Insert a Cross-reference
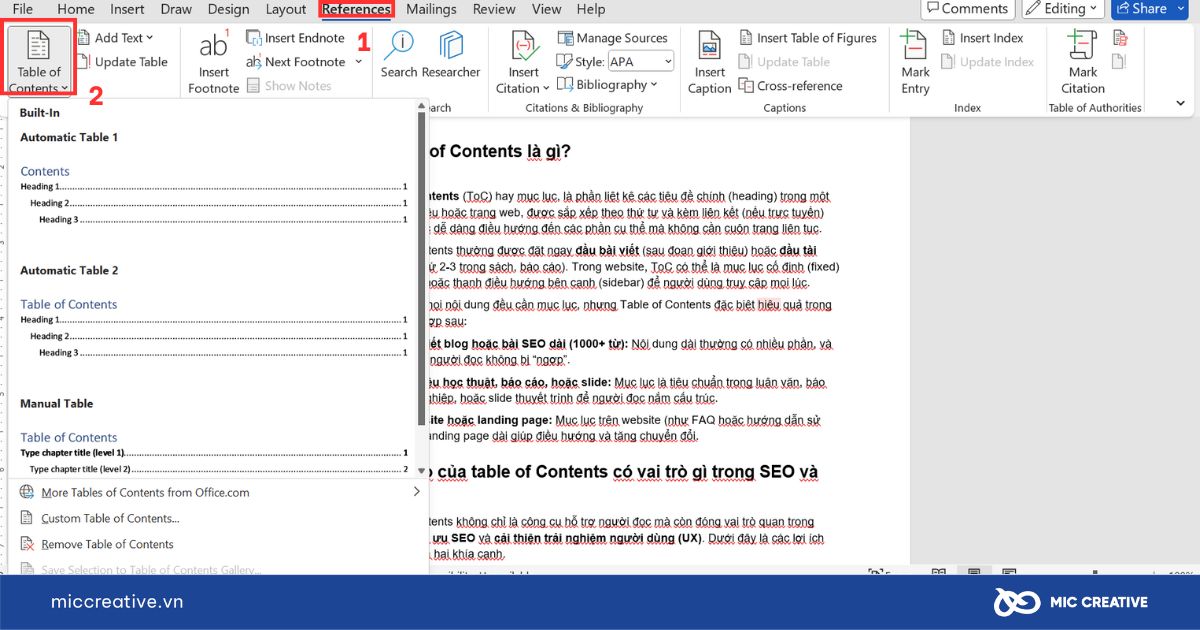The width and height of the screenshot is (1200, 630). click(x=790, y=86)
